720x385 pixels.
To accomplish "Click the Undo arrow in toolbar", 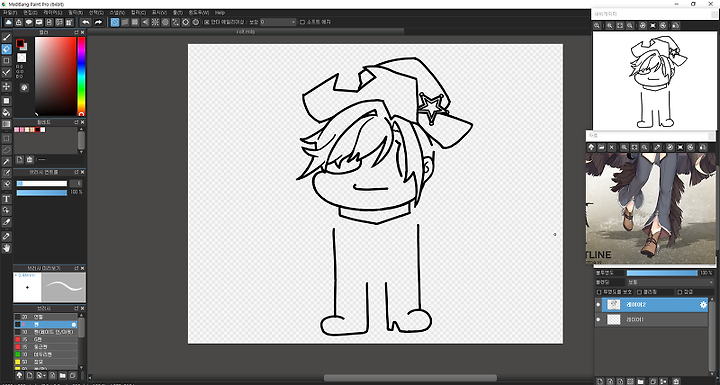I will click(86, 22).
